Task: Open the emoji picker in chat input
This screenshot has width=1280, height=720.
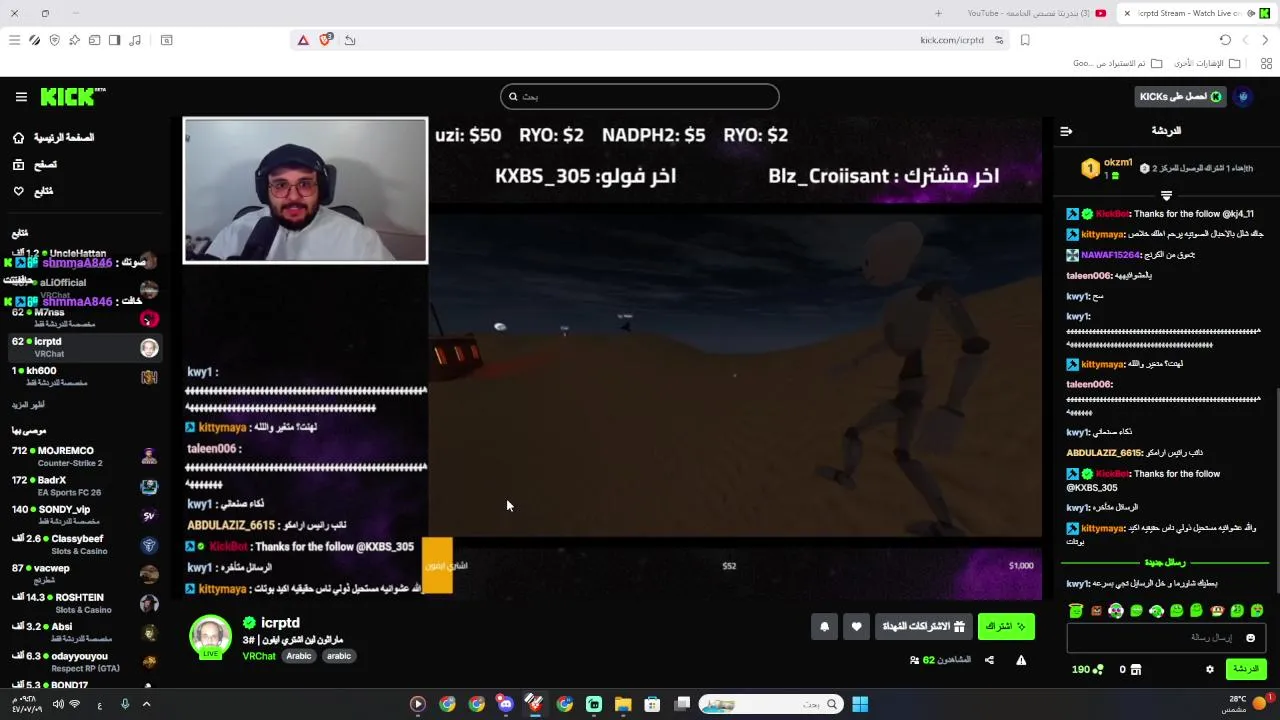Action: 1250,638
